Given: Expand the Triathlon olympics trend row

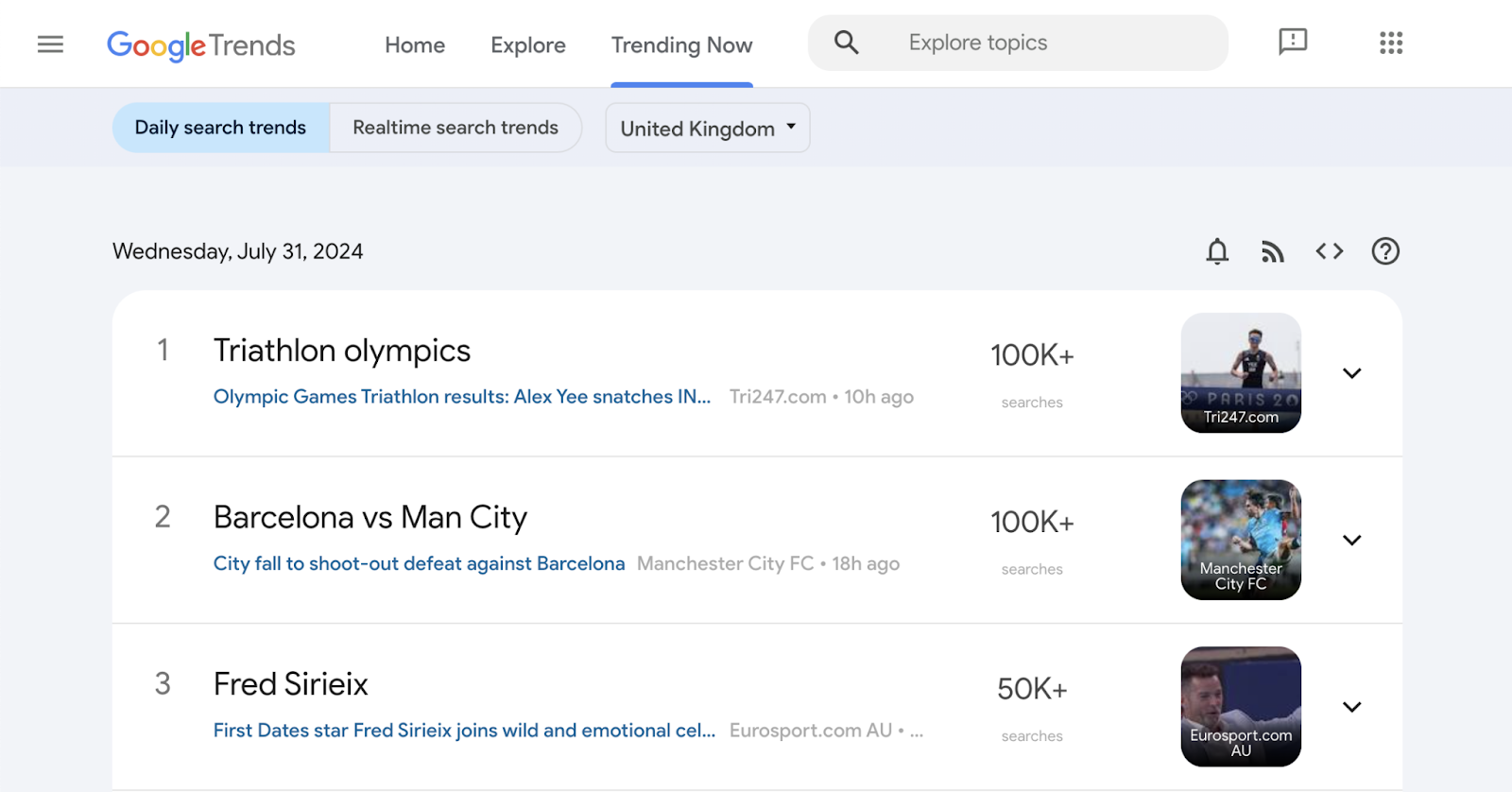Looking at the screenshot, I should point(1351,373).
